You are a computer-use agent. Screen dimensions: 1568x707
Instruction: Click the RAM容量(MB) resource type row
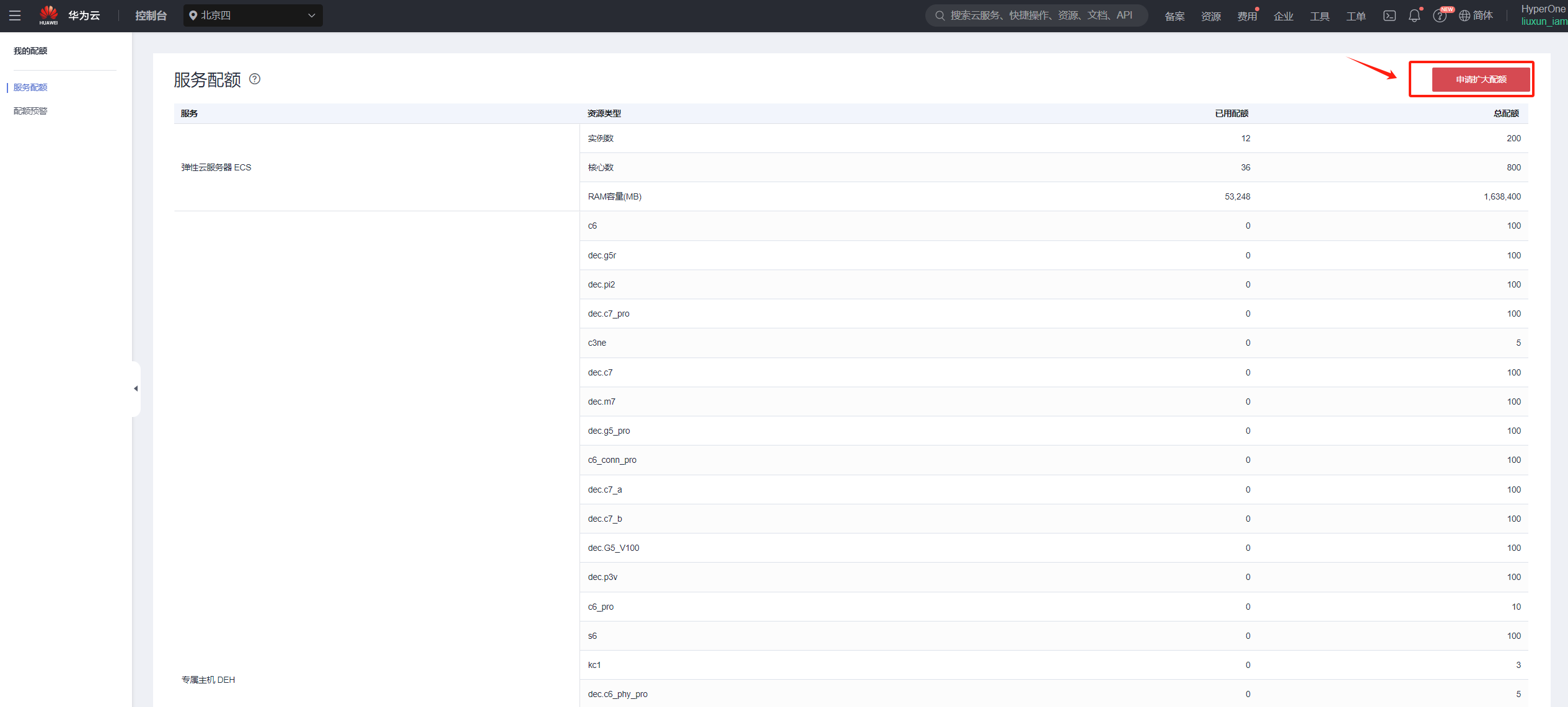coord(1054,196)
